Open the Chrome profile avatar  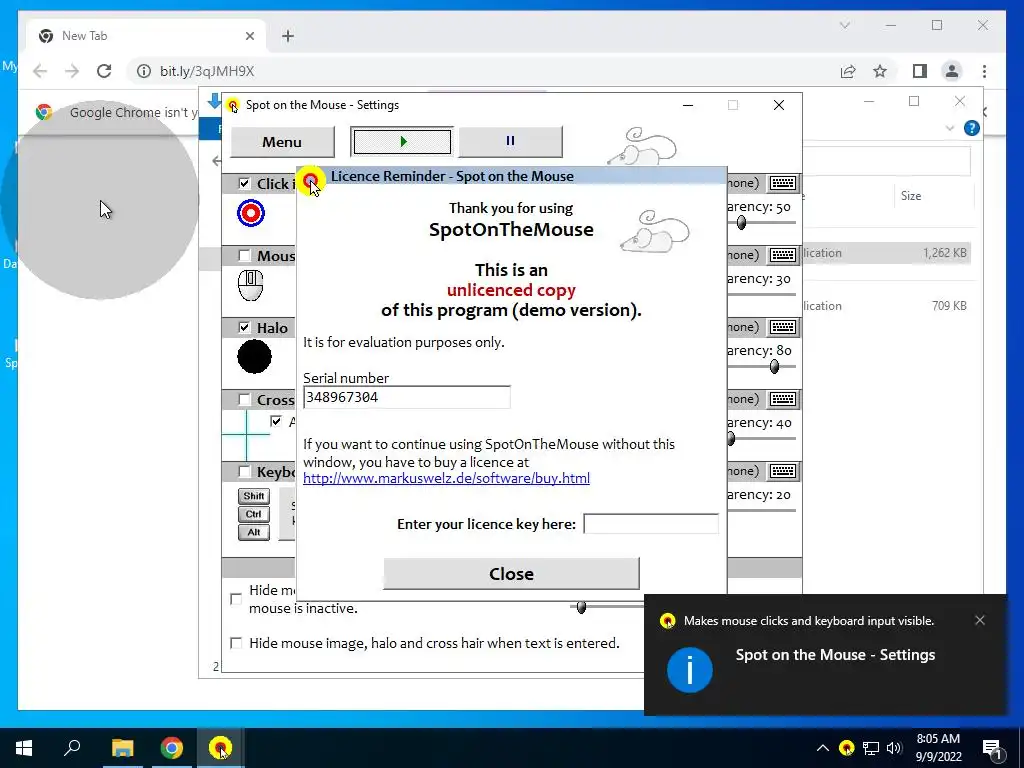952,71
